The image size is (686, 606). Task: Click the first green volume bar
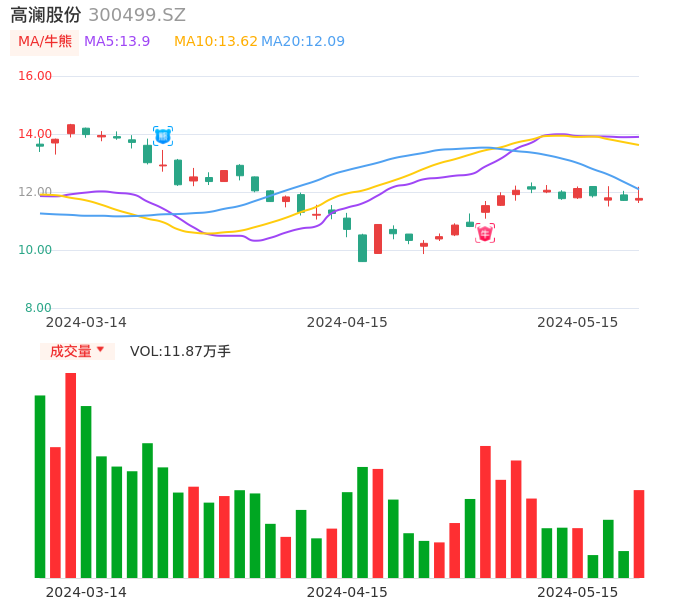pyautogui.click(x=40, y=486)
